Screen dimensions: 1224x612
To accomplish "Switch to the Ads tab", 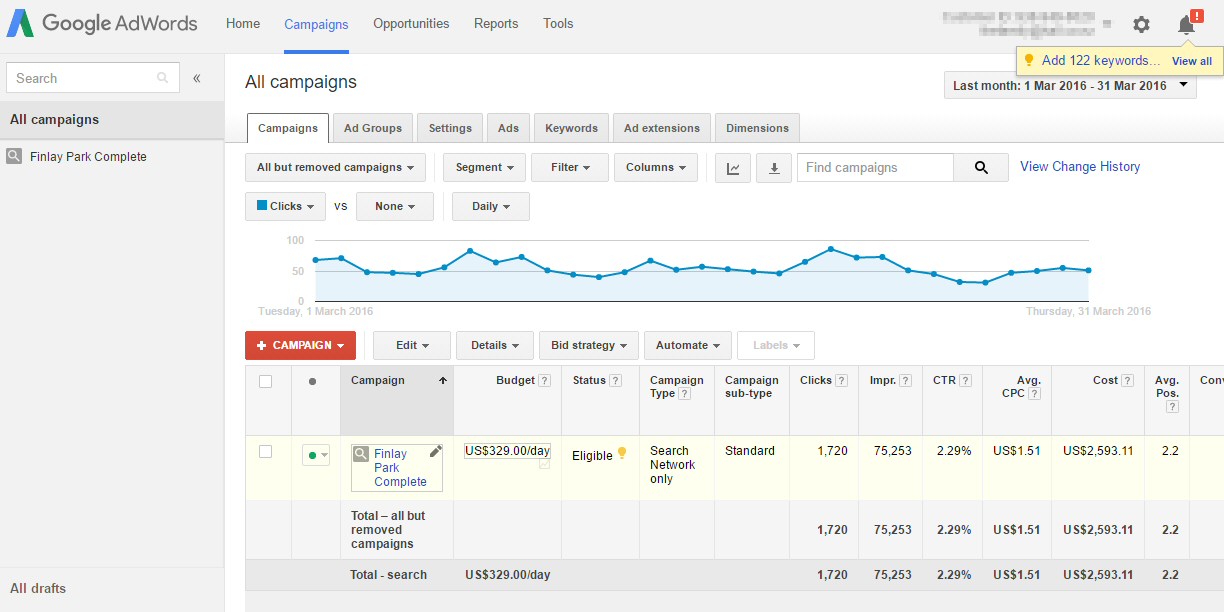I will click(509, 128).
